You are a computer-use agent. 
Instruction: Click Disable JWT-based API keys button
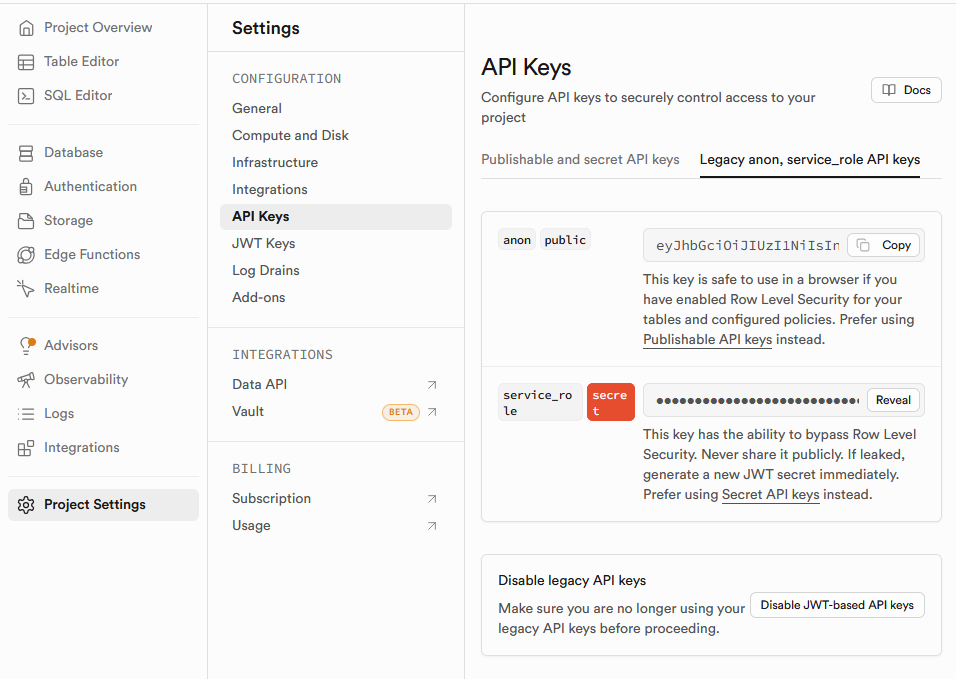837,605
